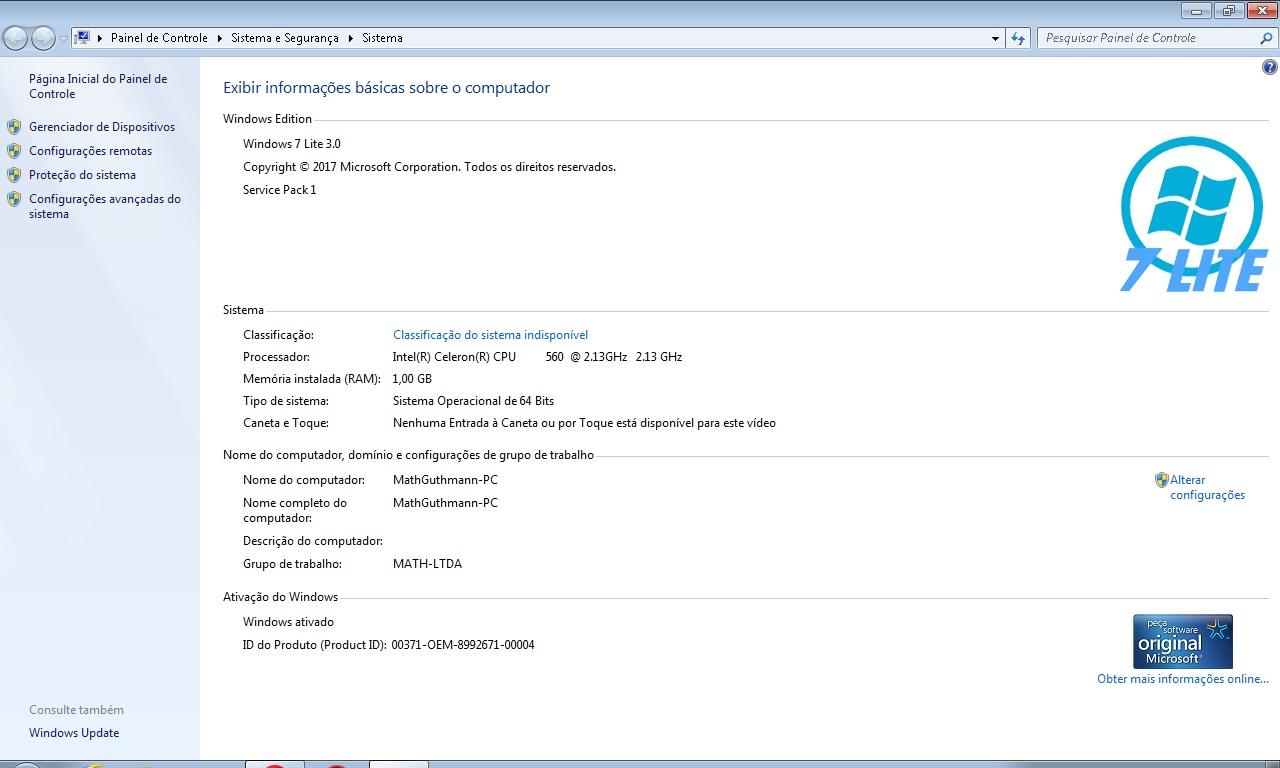
Task: Refresh the page with the refresh button
Action: click(1018, 38)
